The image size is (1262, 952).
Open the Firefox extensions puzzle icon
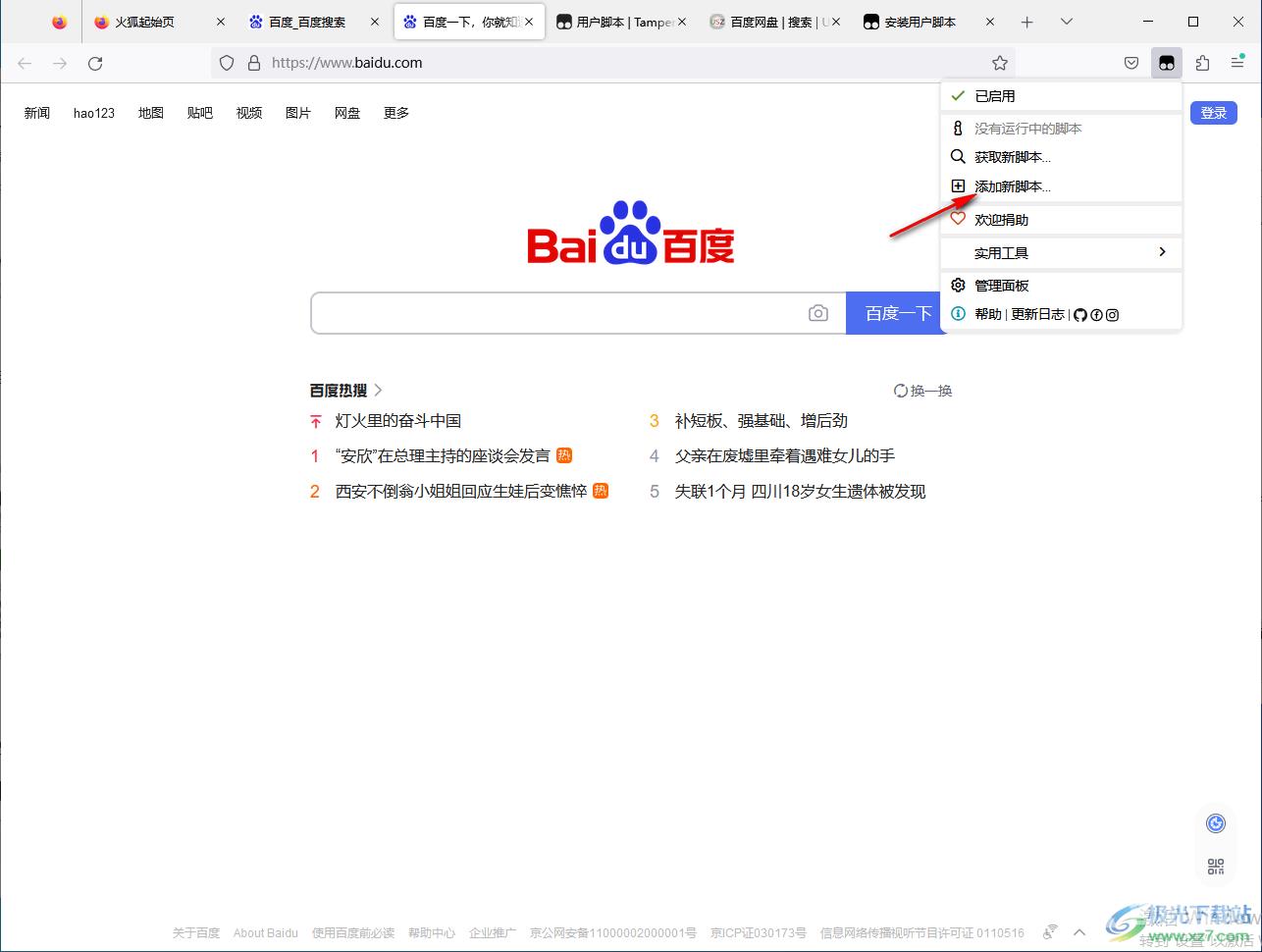1202,63
